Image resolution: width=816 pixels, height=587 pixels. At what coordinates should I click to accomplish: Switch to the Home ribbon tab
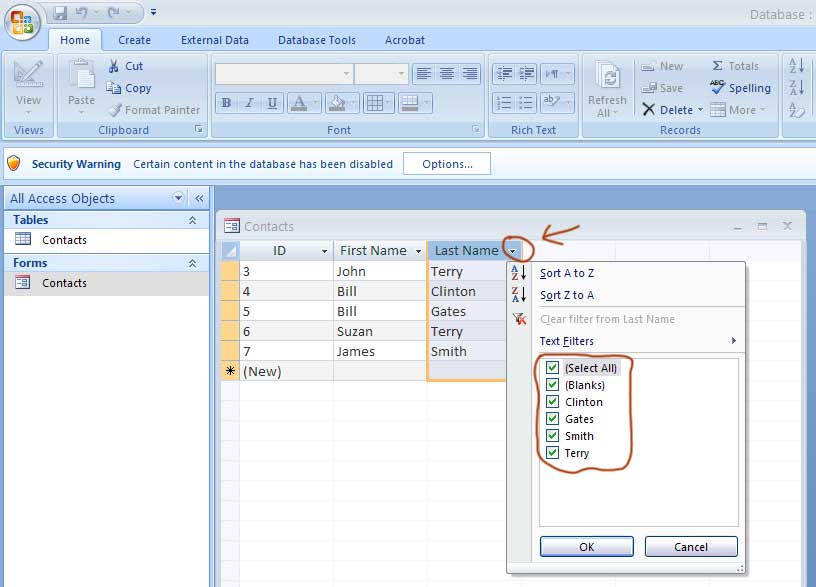(x=75, y=40)
